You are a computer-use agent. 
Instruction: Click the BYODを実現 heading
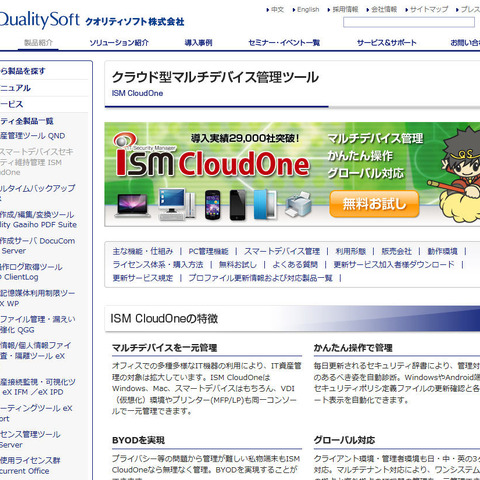tap(138, 440)
